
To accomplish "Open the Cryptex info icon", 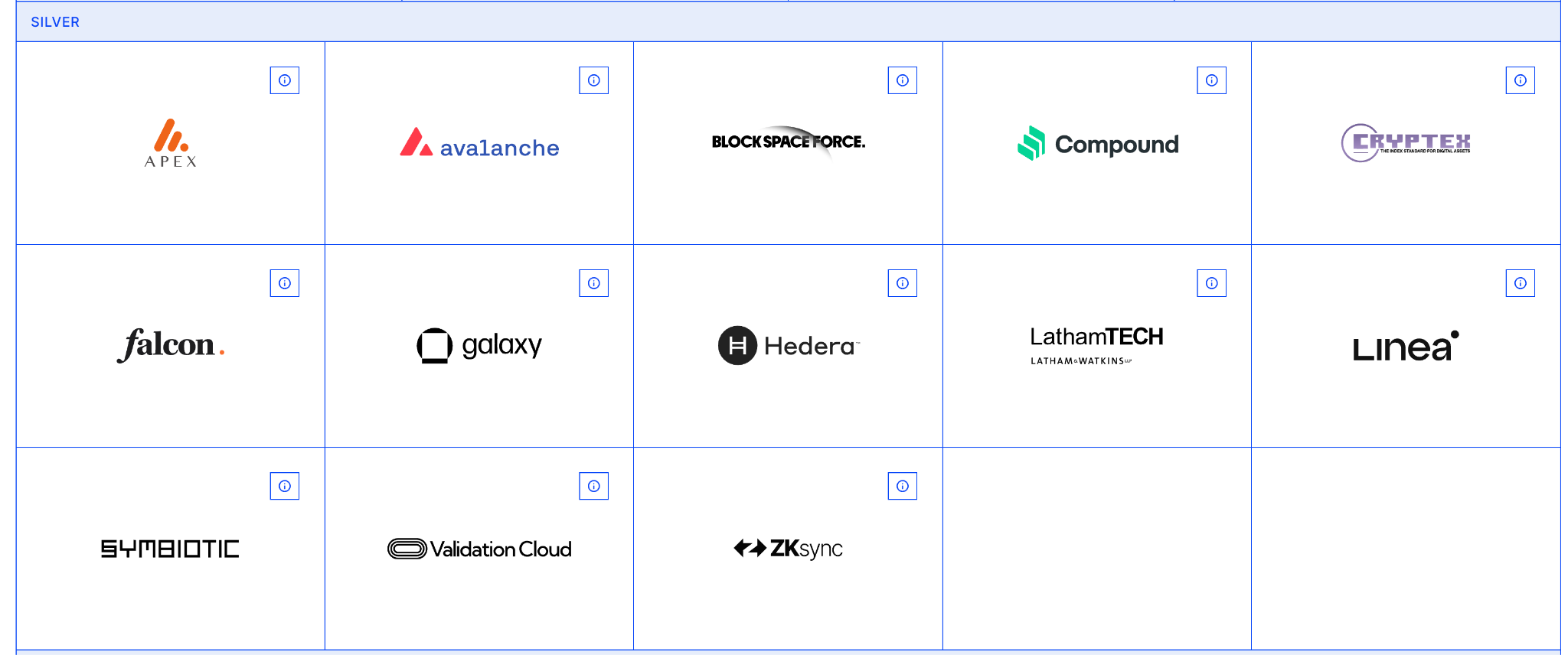I will [1520, 80].
